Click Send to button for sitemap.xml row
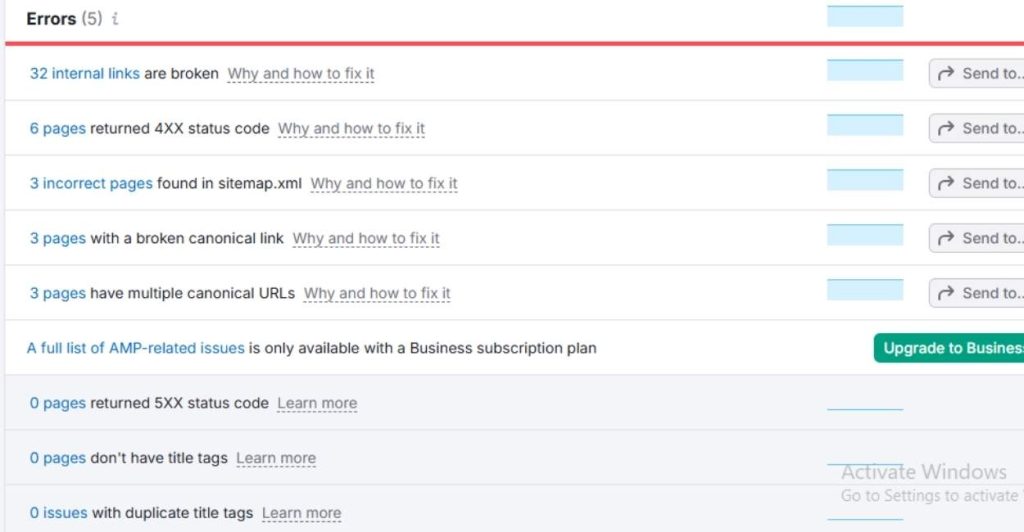The image size is (1024, 532). pyautogui.click(x=978, y=183)
